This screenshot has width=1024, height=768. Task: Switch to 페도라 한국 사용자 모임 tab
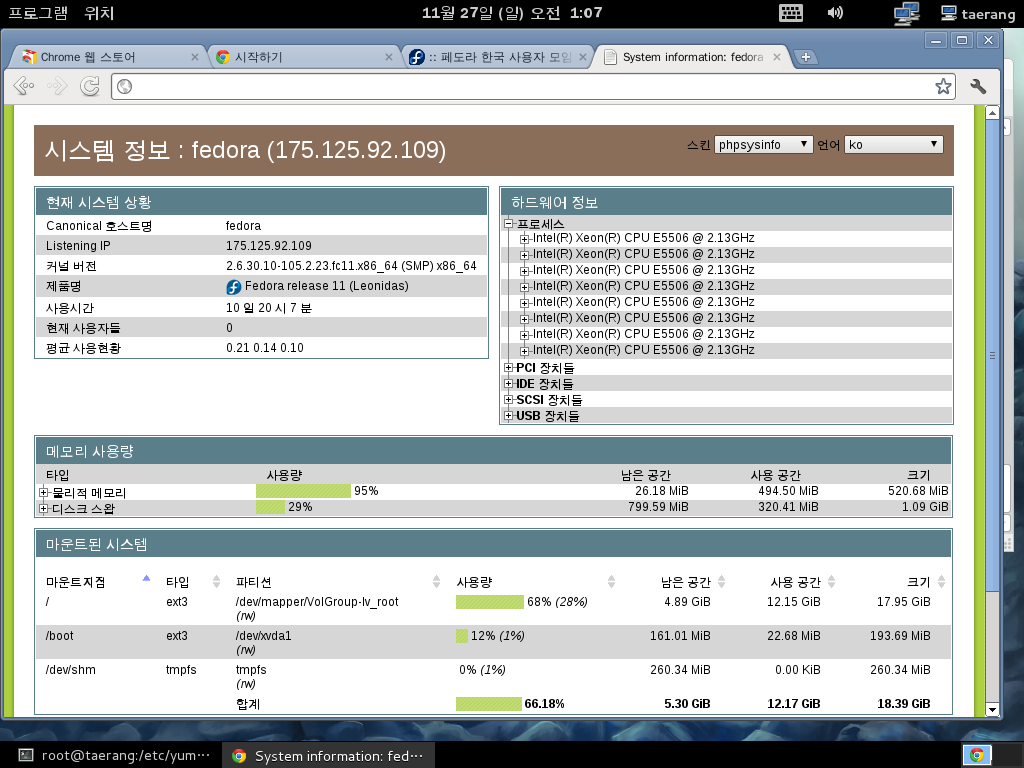(x=496, y=57)
